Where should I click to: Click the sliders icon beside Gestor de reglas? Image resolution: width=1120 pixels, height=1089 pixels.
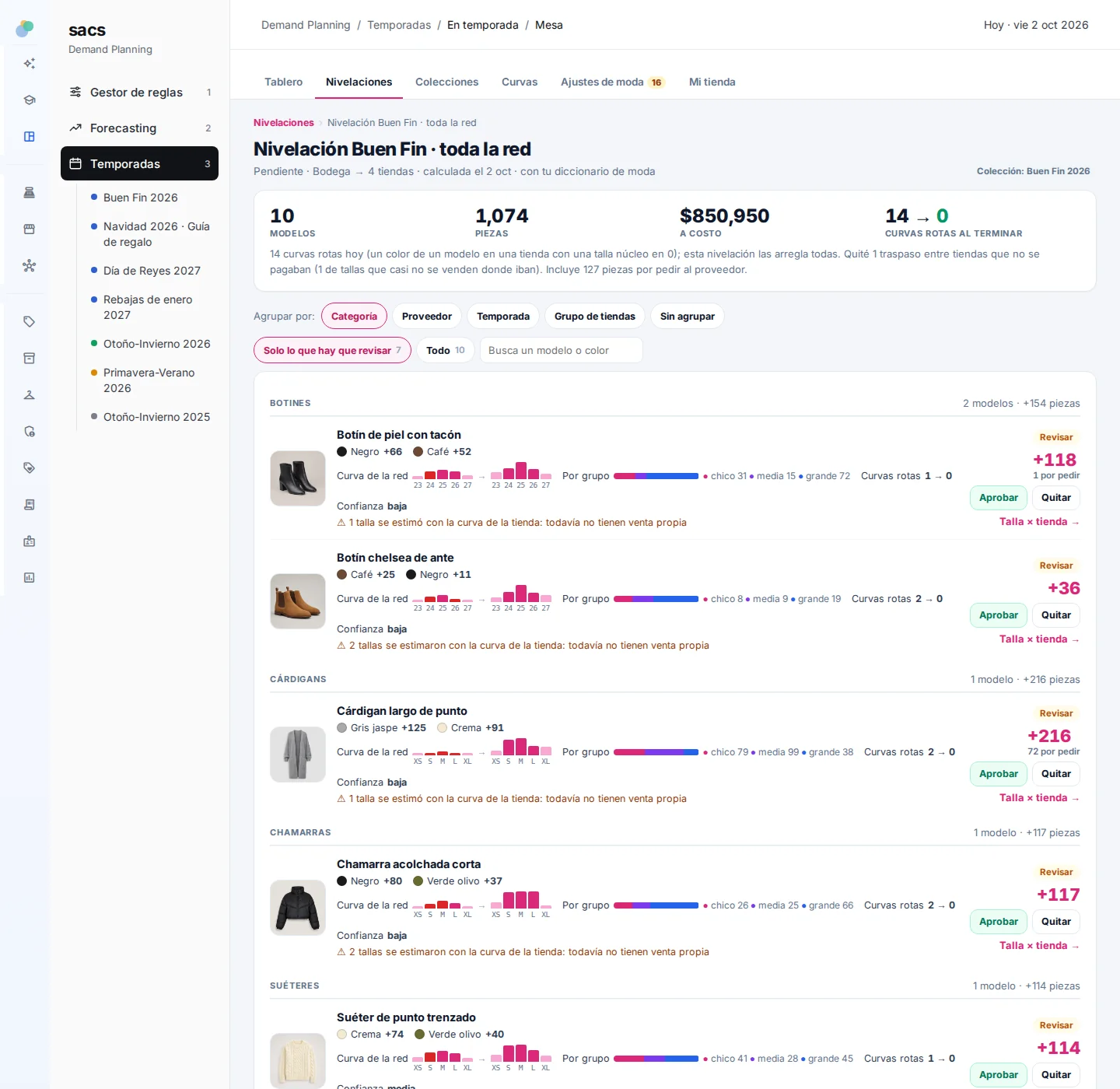(x=75, y=92)
